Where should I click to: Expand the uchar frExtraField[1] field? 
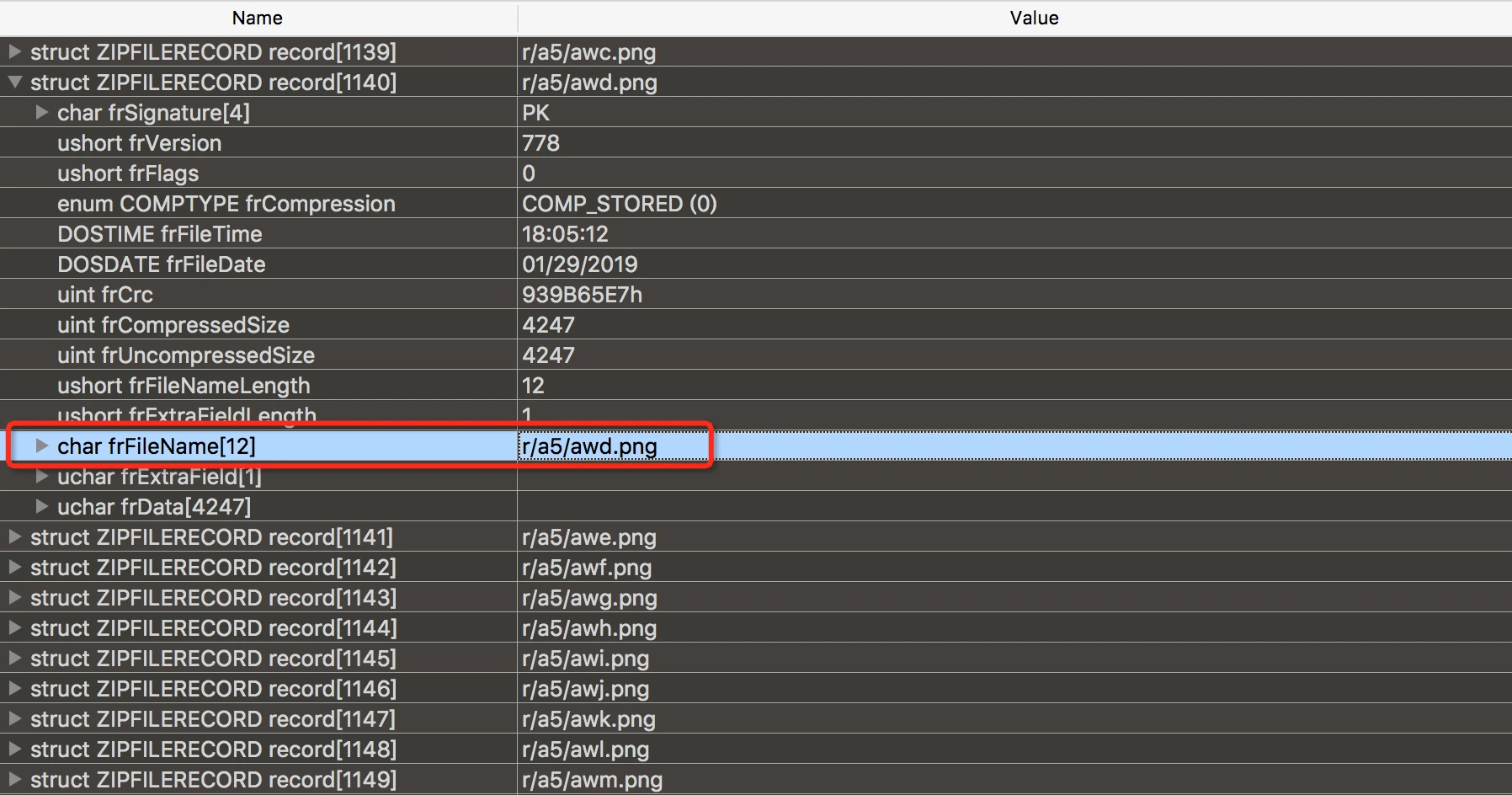41,476
